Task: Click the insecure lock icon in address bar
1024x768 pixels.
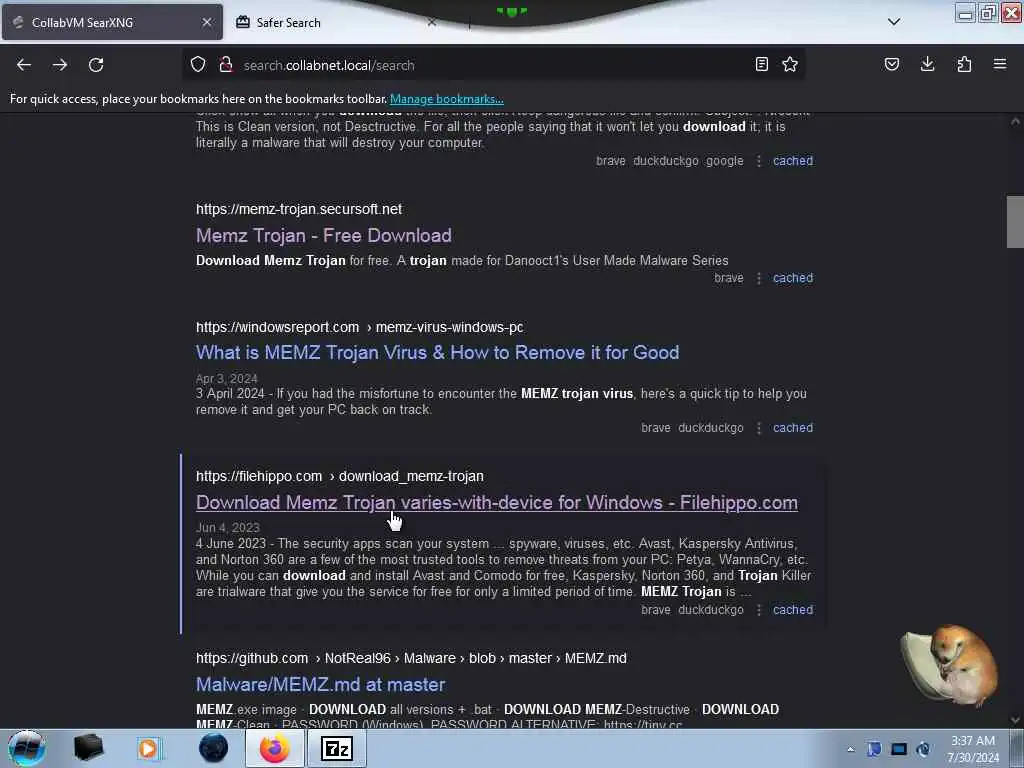Action: pyautogui.click(x=226, y=64)
